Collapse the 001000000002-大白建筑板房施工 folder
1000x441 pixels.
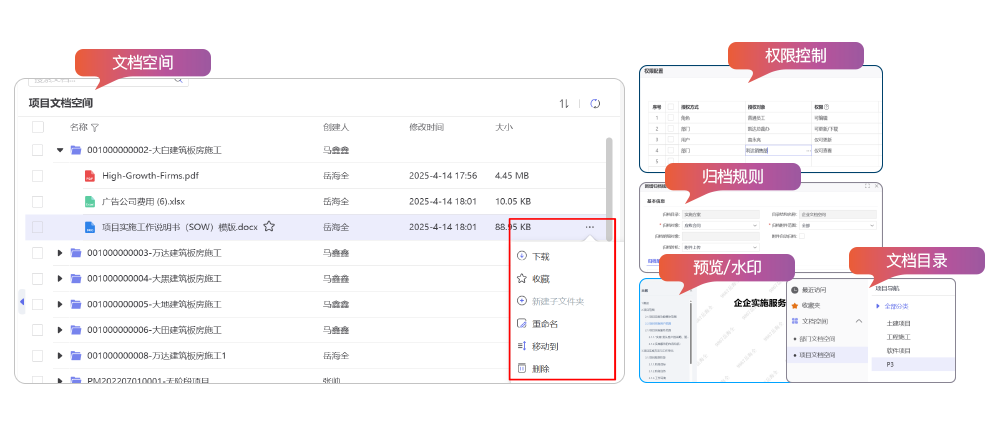tap(60, 150)
